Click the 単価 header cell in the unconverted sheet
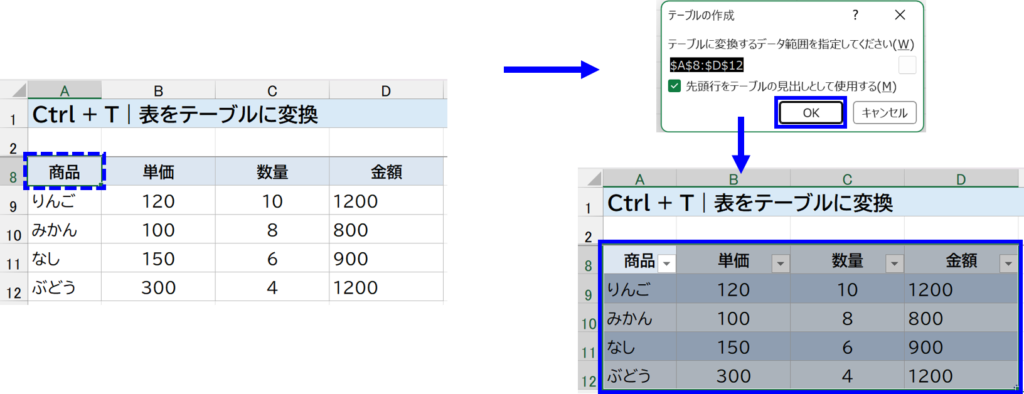Viewport: 1024px width, 394px height. pos(158,172)
